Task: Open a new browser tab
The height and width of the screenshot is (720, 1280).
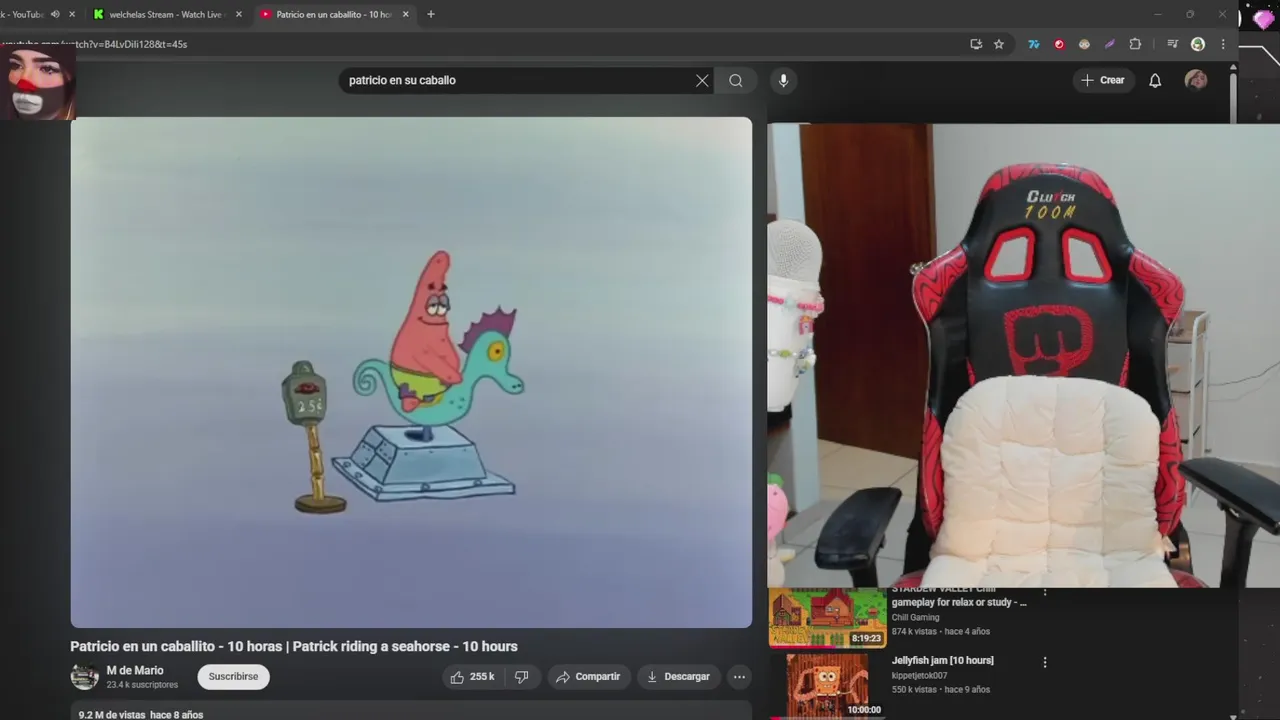Action: pyautogui.click(x=431, y=14)
